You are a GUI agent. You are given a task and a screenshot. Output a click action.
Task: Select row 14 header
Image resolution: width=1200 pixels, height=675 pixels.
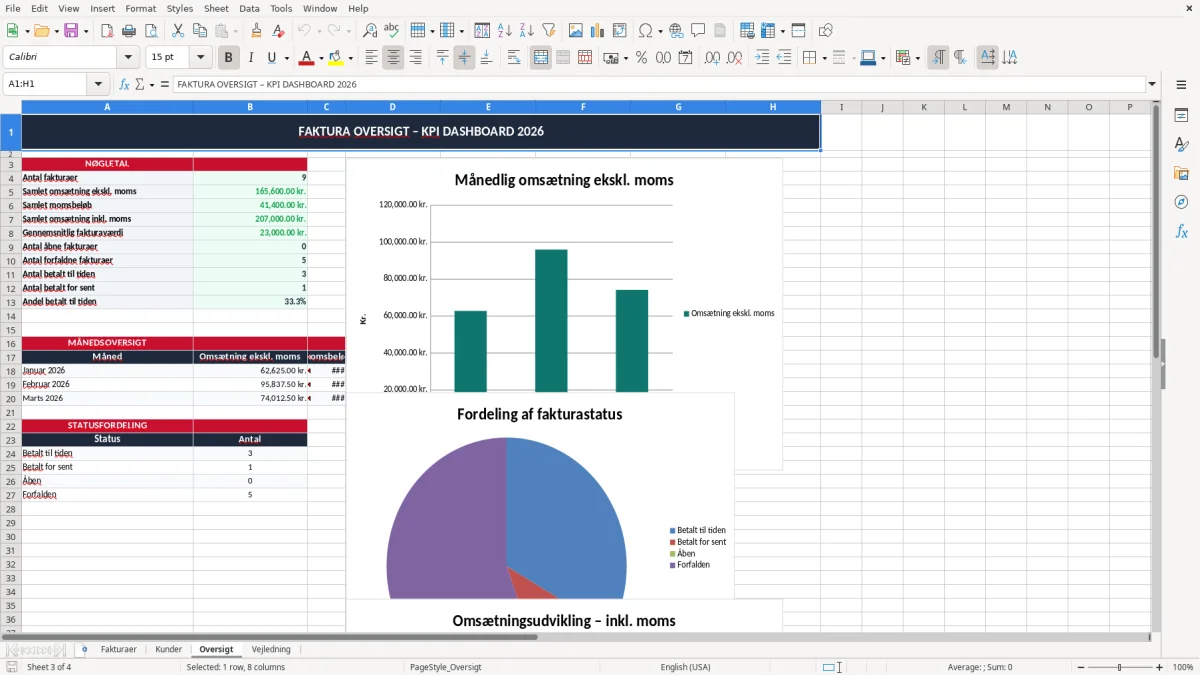point(11,315)
